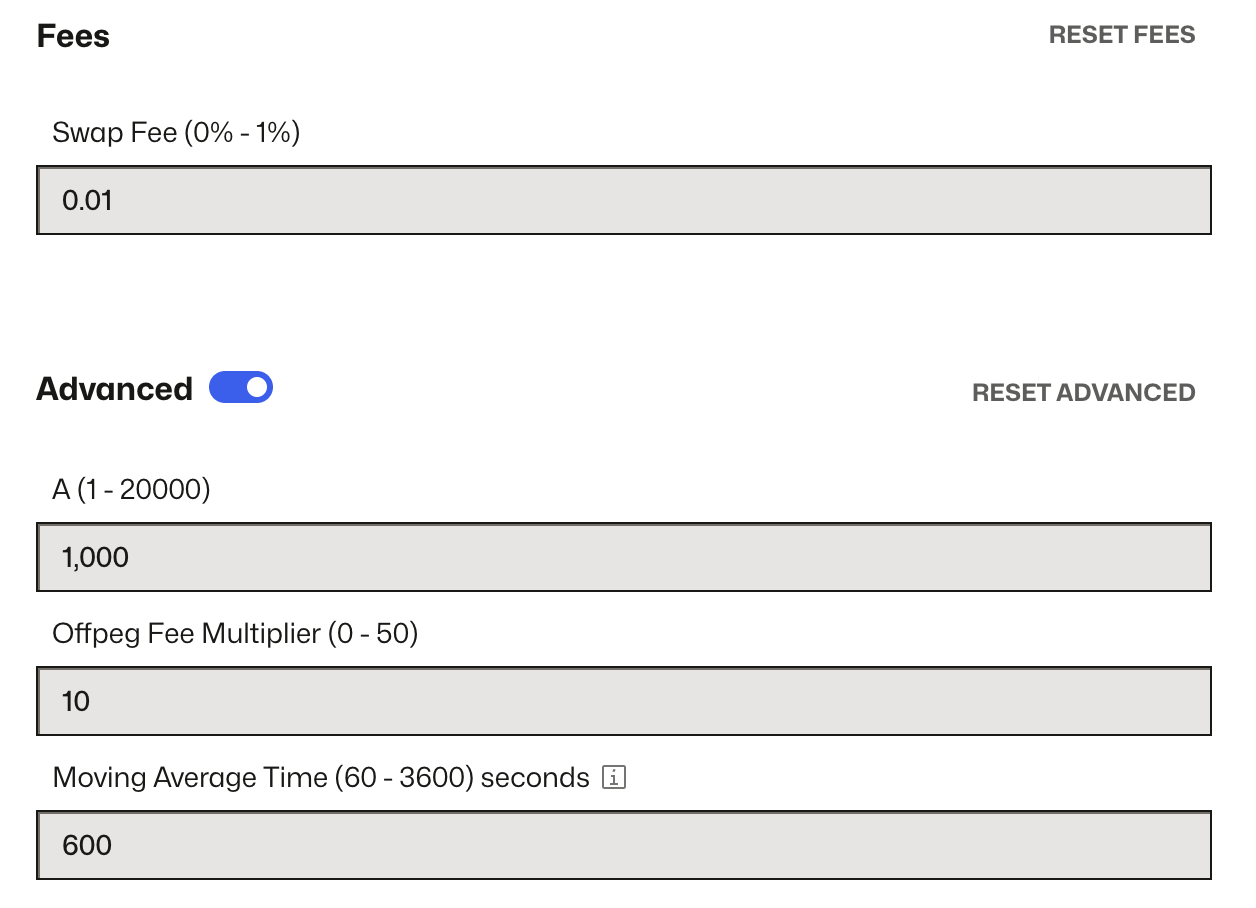
Task: Focus the Moving Average Time input field
Action: pos(623,845)
